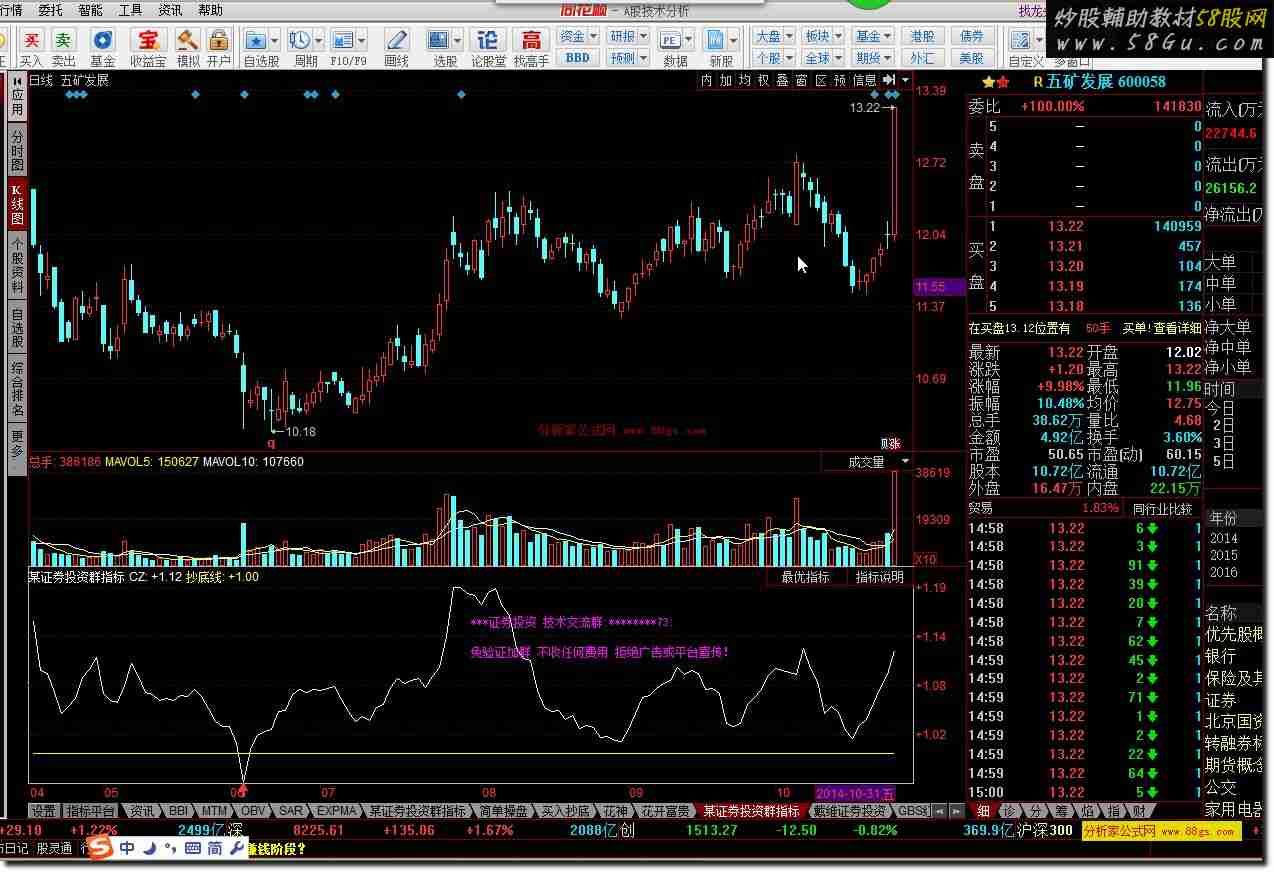Click the 2014-10-31 date marker
This screenshot has width=1274, height=872.
click(x=855, y=792)
